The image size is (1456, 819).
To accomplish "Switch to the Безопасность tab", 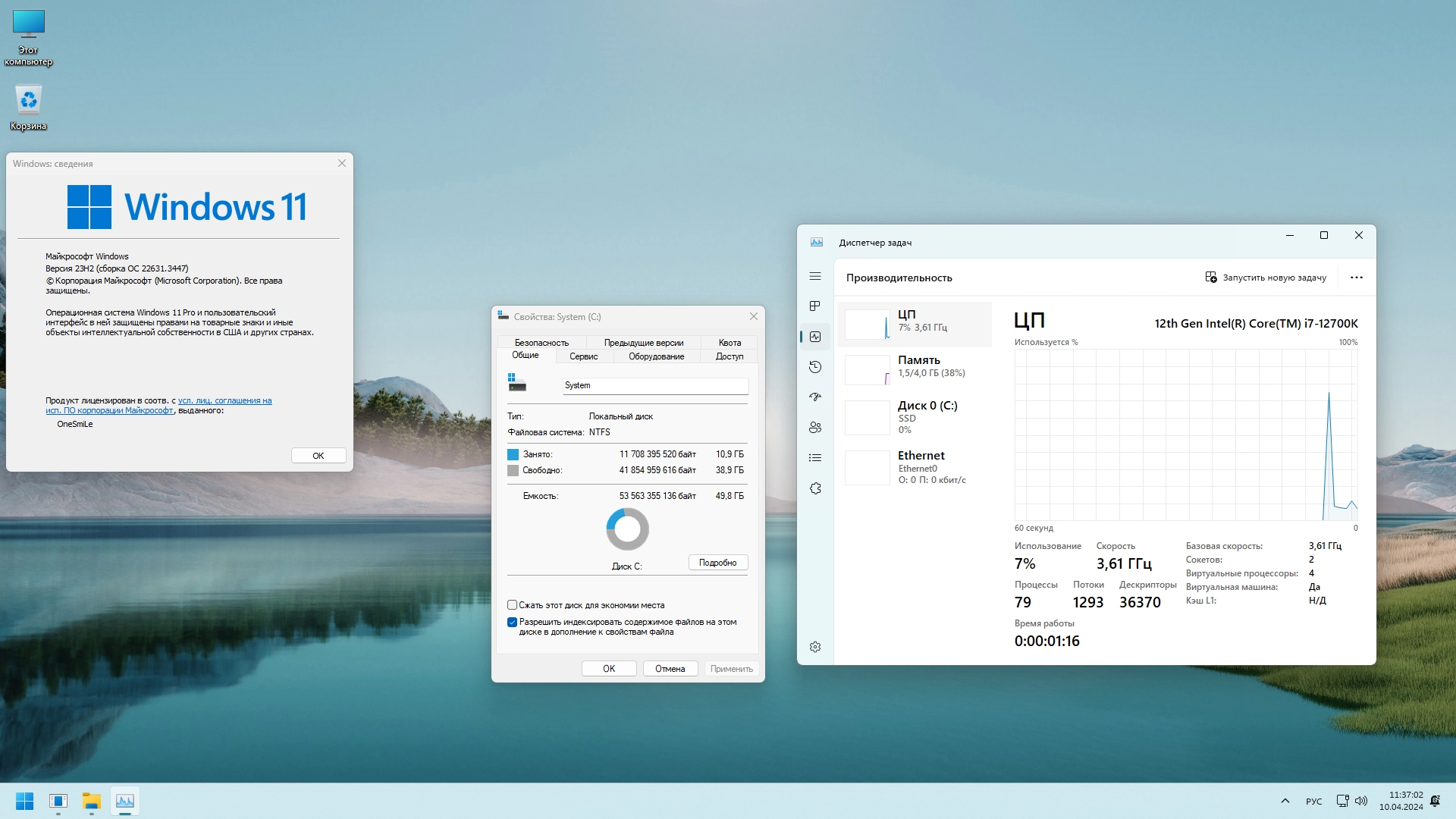I will point(541,343).
